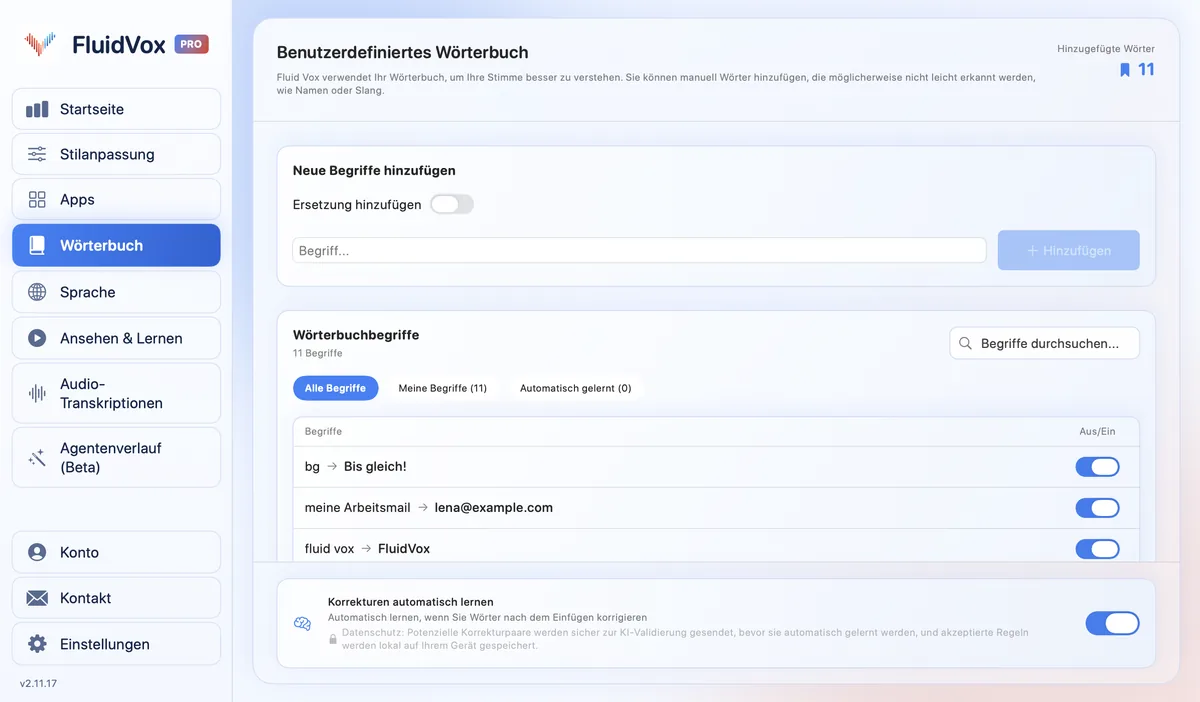This screenshot has height=702, width=1200.
Task: Click the Stilanpassung sliders icon
Action: pyautogui.click(x=37, y=154)
